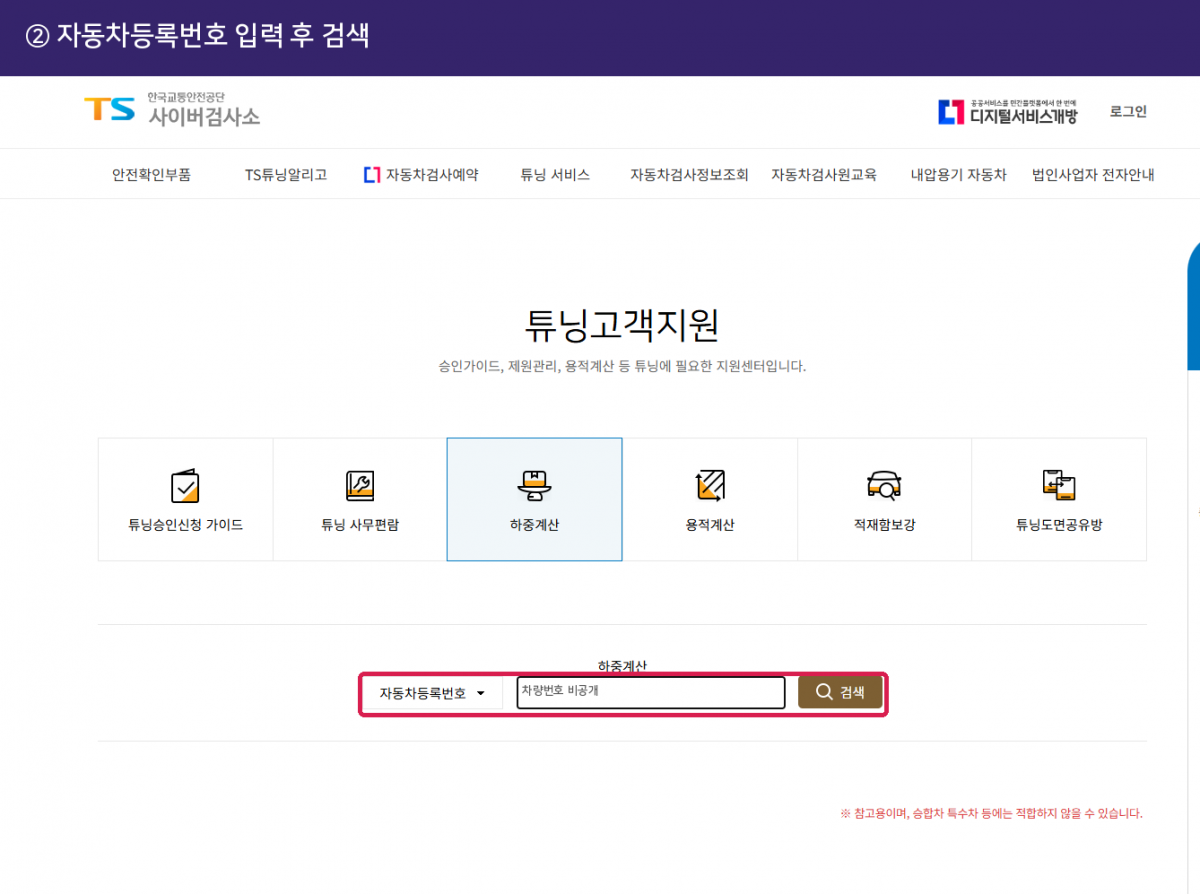Select the 튜닝도면공유방 document share icon

click(1058, 486)
